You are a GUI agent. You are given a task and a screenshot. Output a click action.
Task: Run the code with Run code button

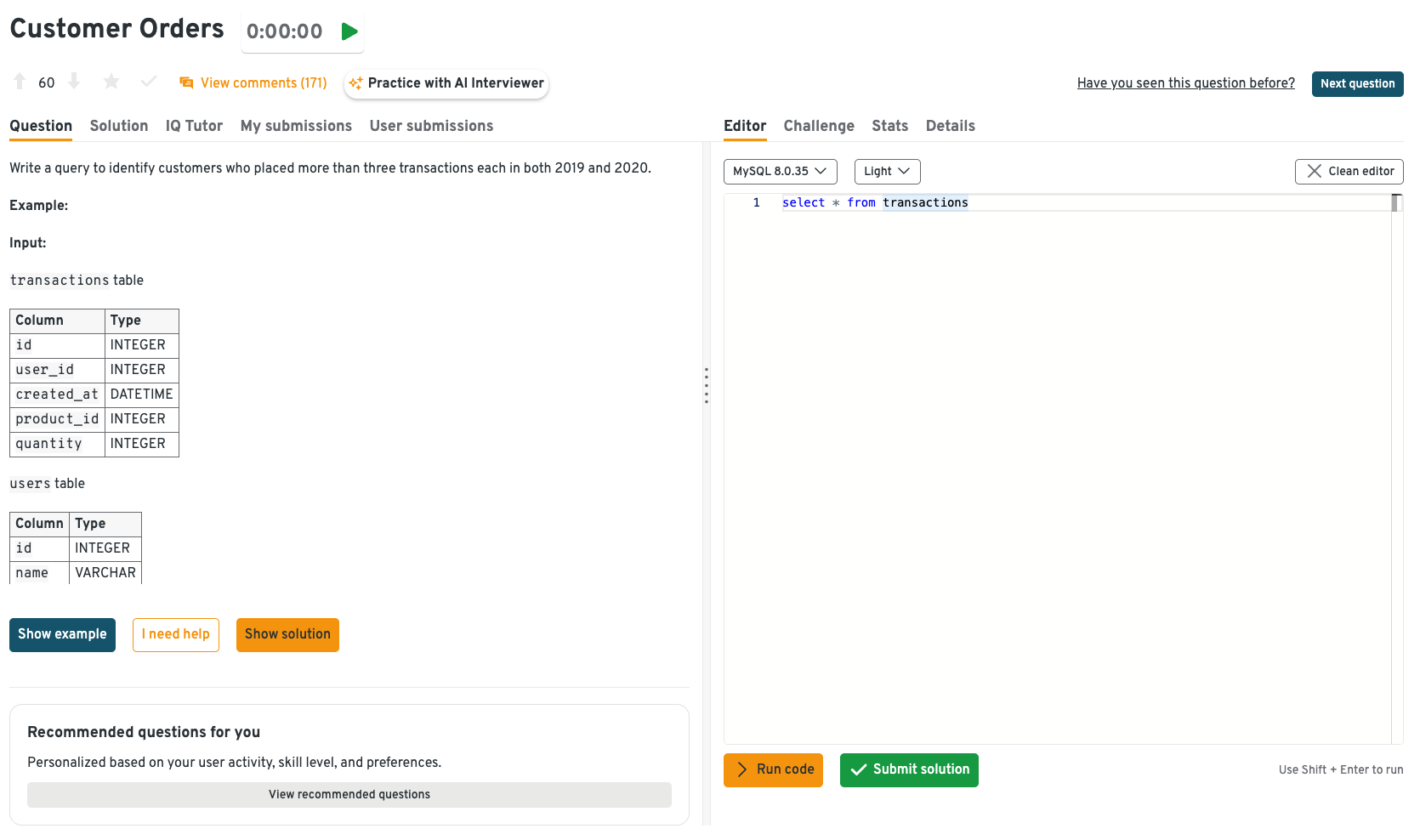pyautogui.click(x=773, y=770)
